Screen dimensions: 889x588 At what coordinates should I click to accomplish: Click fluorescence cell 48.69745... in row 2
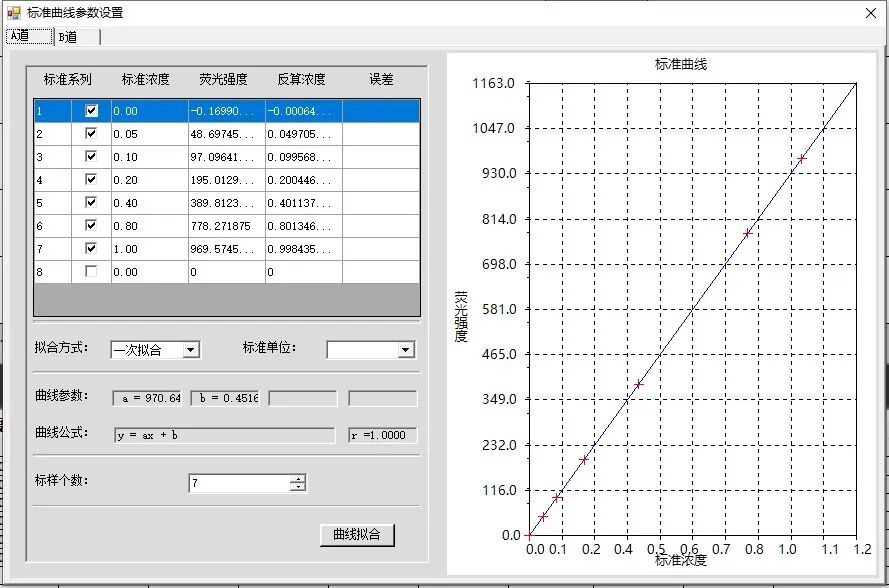227,134
